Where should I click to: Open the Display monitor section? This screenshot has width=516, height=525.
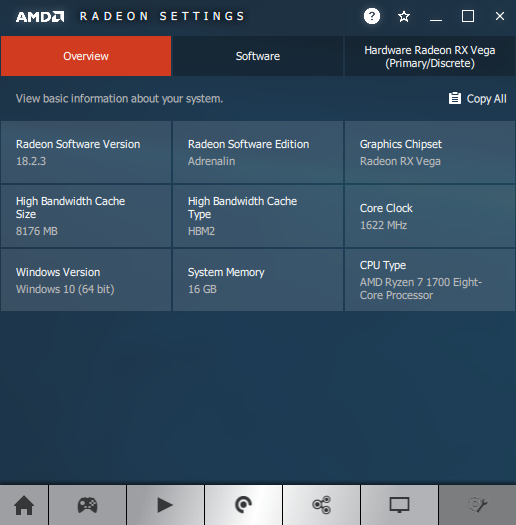click(x=399, y=505)
